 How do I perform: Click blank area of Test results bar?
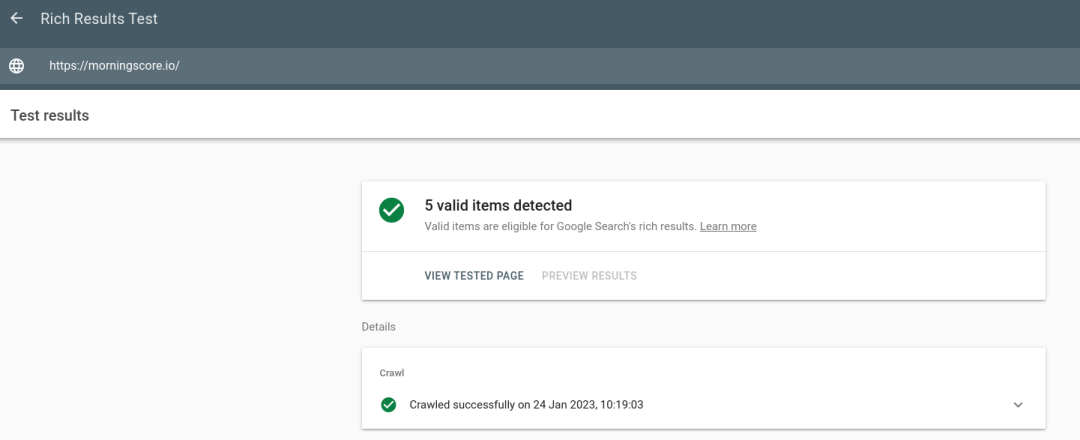pos(600,116)
